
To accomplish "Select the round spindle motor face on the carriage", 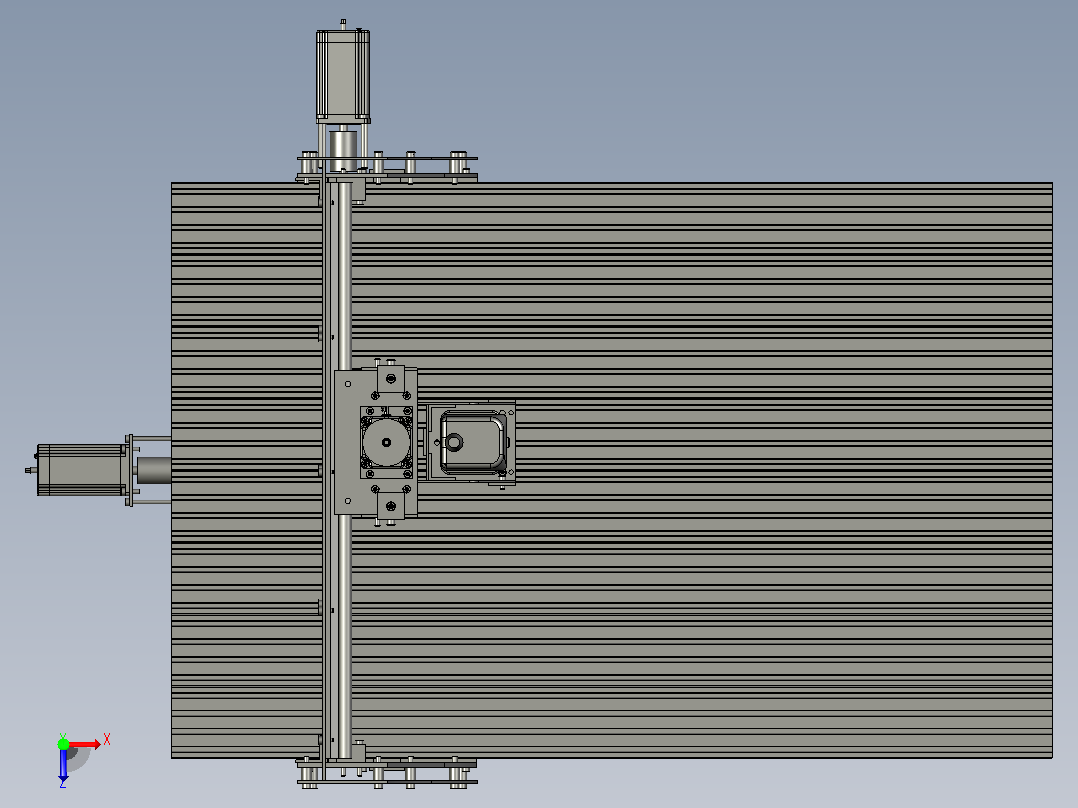I will tap(386, 442).
